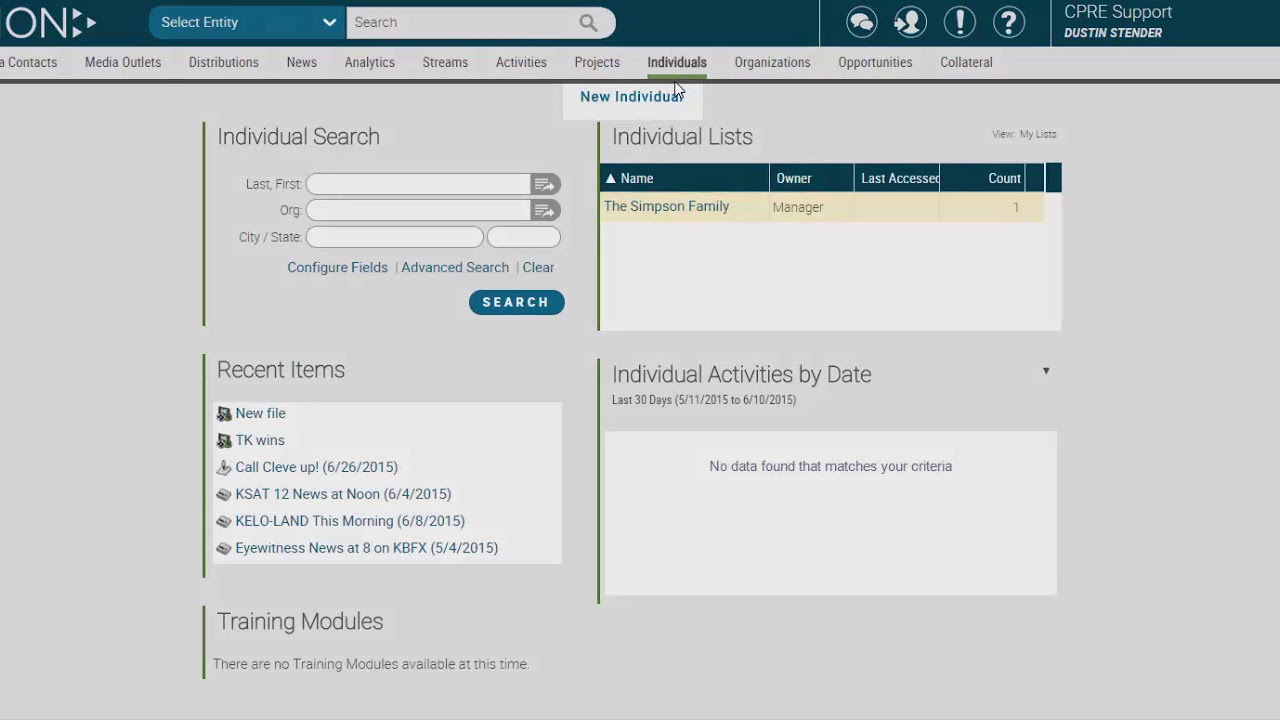Image resolution: width=1280 pixels, height=720 pixels.
Task: Click the State input field
Action: pos(523,237)
